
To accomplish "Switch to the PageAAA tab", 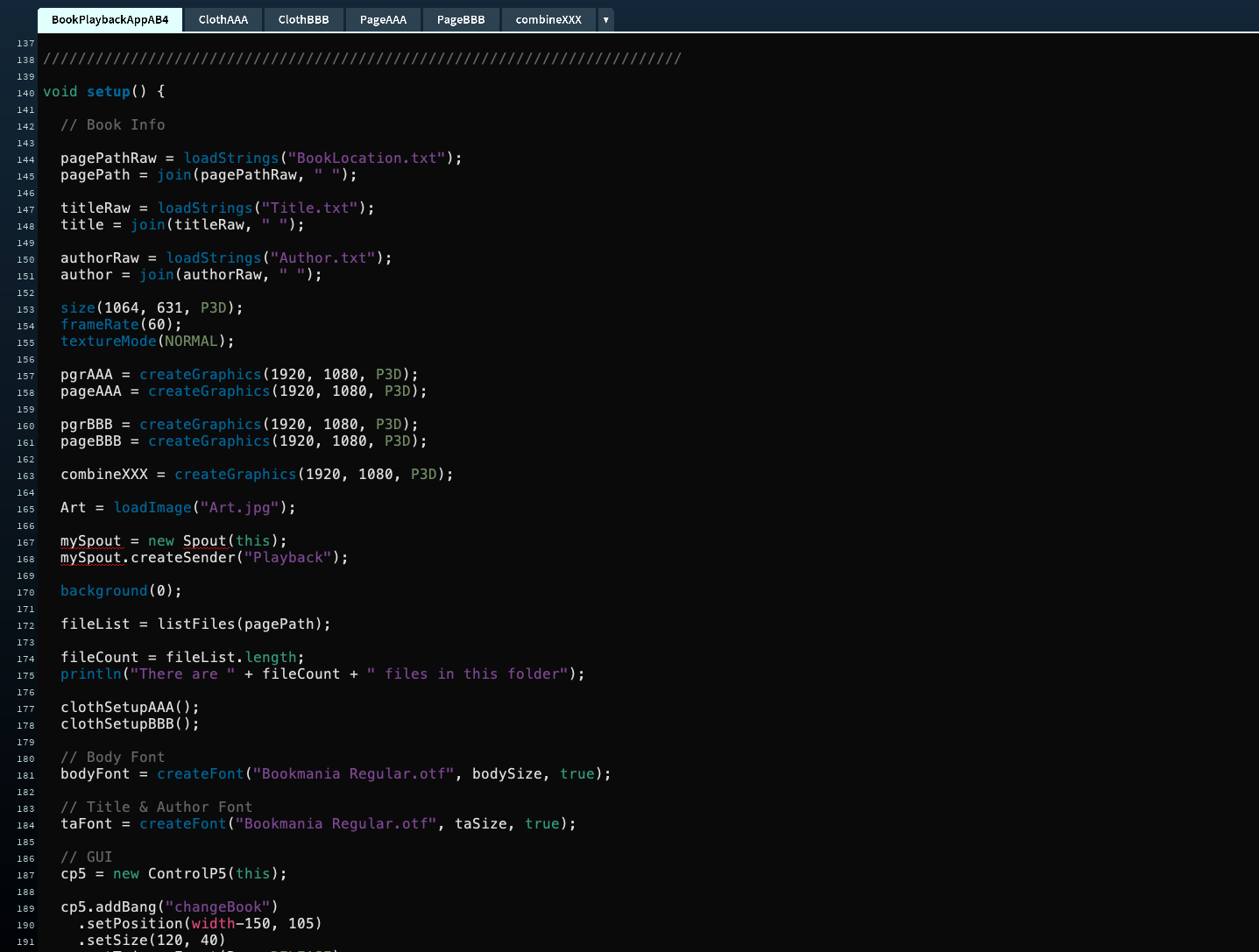I will pos(384,19).
